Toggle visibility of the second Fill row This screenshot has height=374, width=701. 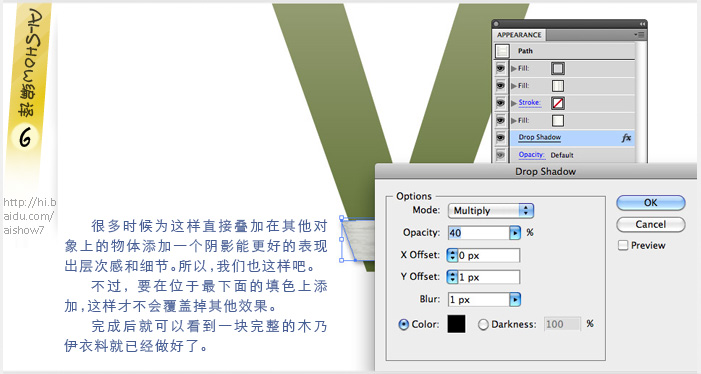click(500, 85)
